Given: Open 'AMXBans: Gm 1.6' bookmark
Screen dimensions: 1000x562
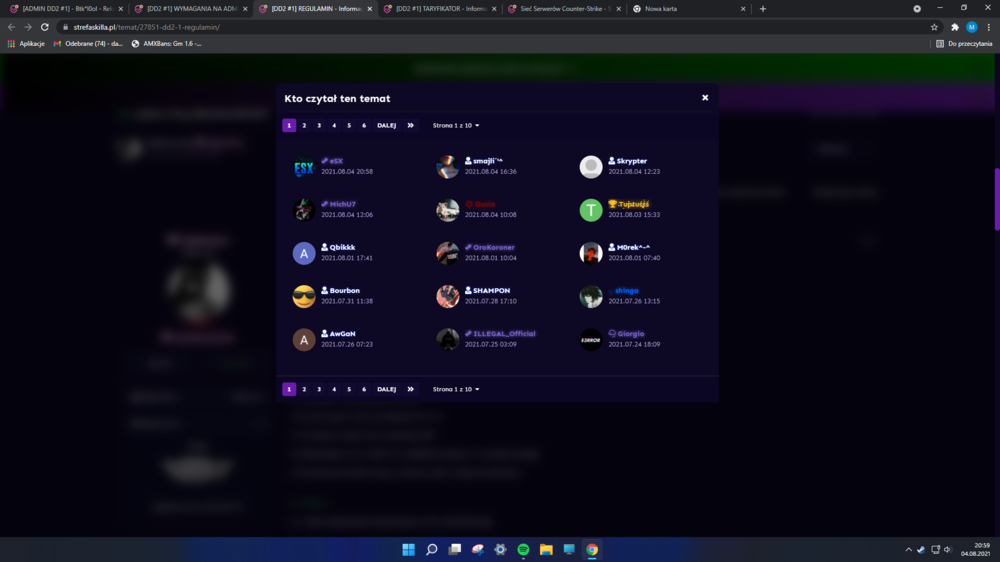Looking at the screenshot, I should 166,43.
